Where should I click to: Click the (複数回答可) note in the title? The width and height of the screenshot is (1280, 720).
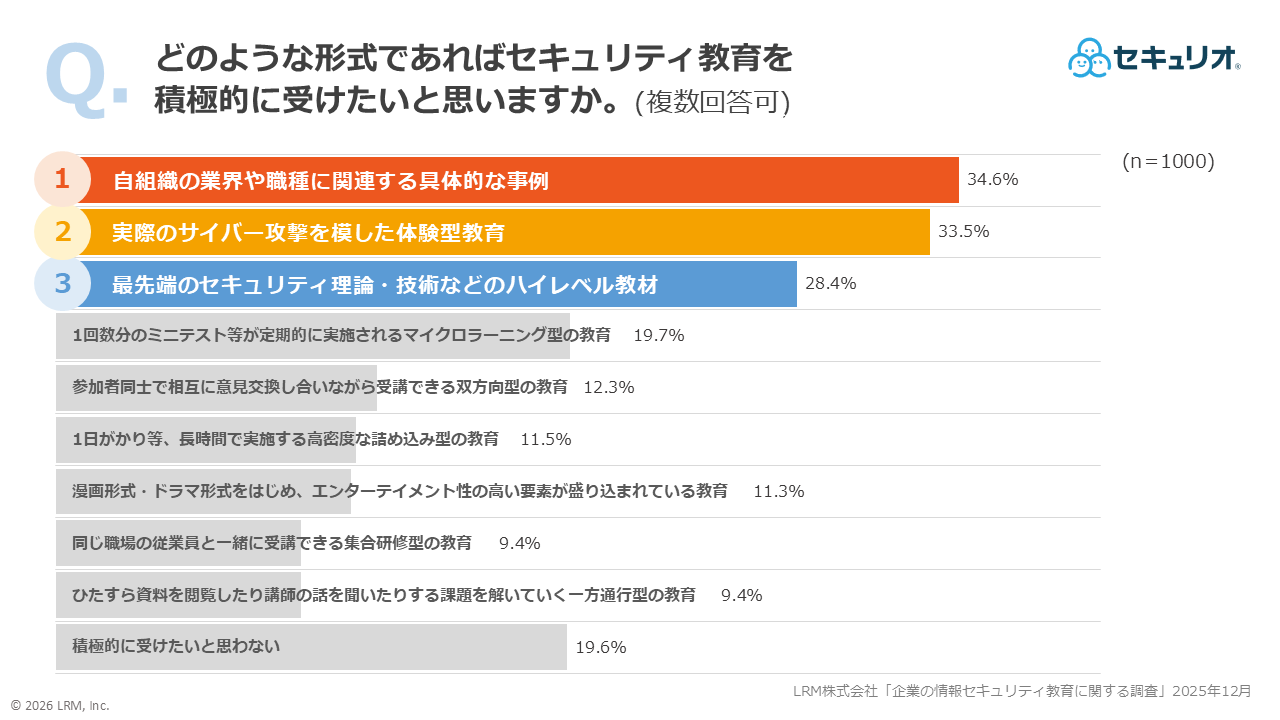tap(712, 103)
